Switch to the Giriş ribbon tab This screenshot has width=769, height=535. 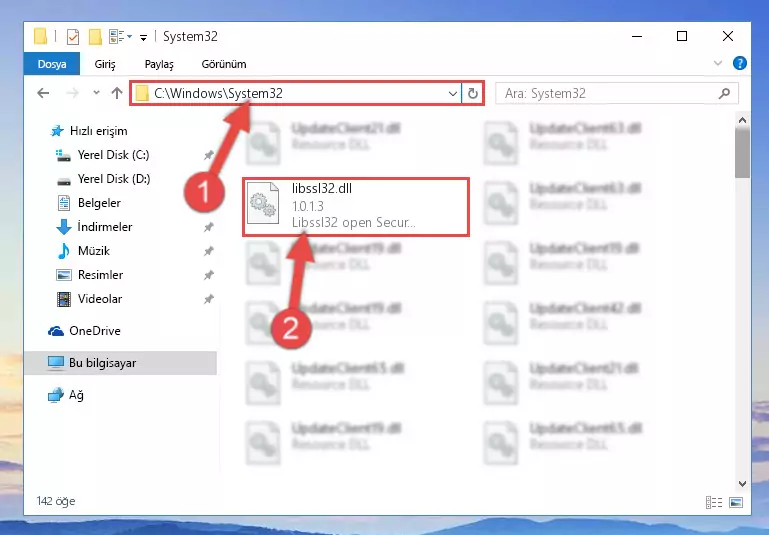click(105, 64)
